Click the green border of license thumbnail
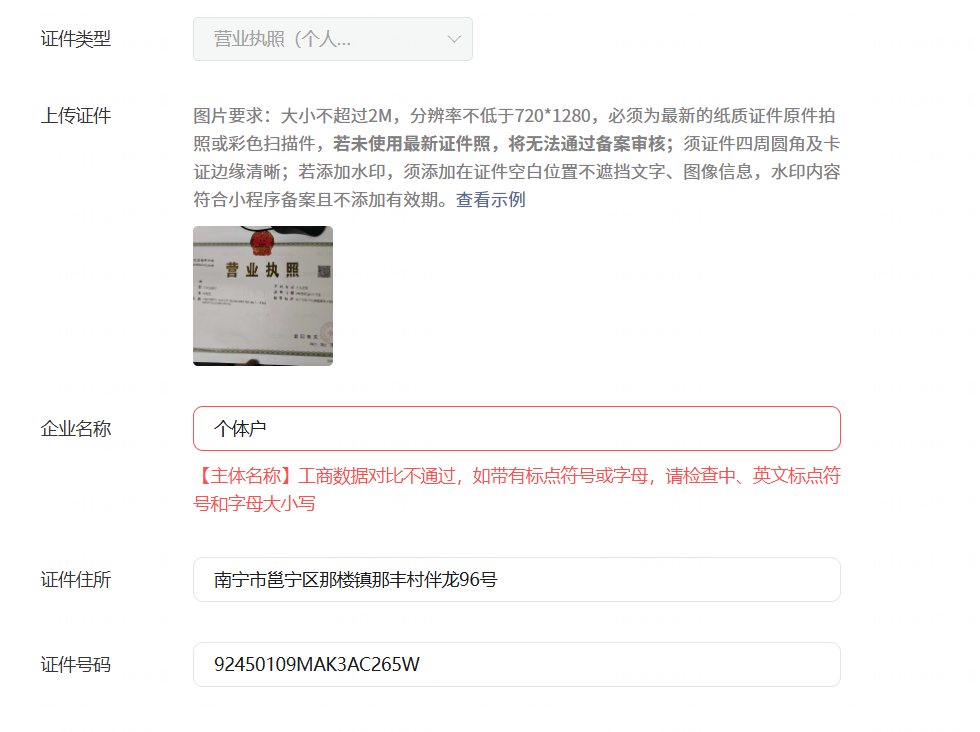The height and width of the screenshot is (732, 980). 262,353
